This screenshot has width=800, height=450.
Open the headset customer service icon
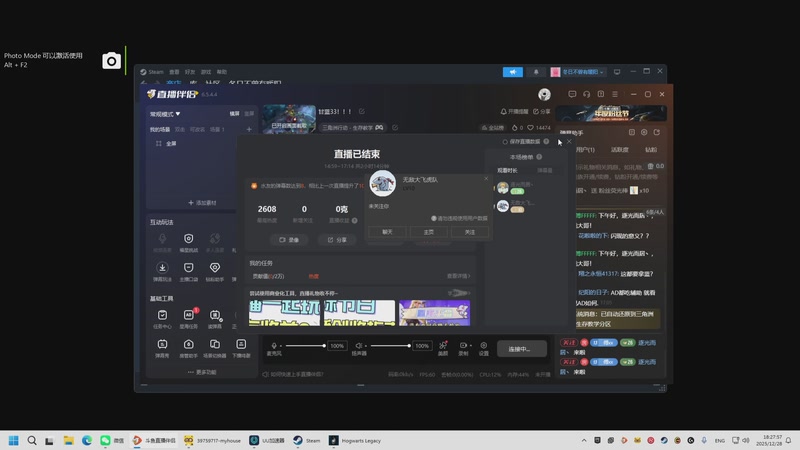[587, 94]
